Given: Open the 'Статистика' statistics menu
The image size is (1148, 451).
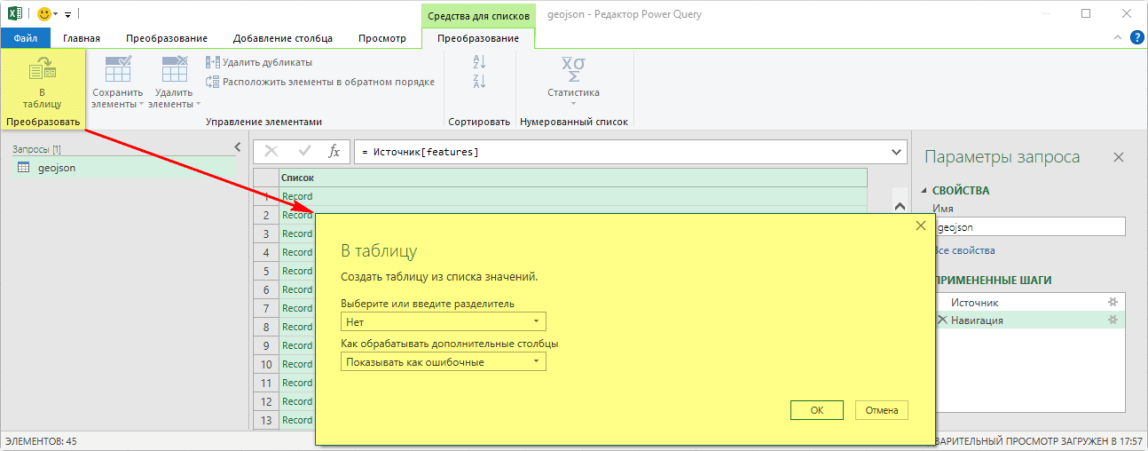Looking at the screenshot, I should [573, 80].
